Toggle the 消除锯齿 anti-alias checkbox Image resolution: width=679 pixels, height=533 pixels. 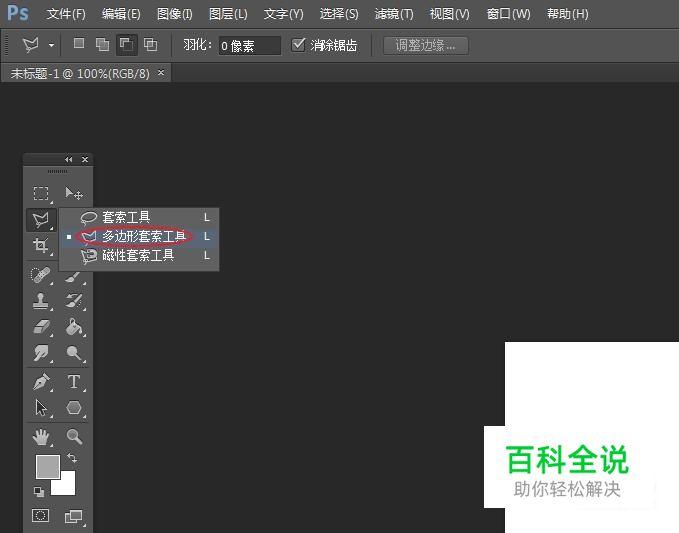pyautogui.click(x=298, y=44)
